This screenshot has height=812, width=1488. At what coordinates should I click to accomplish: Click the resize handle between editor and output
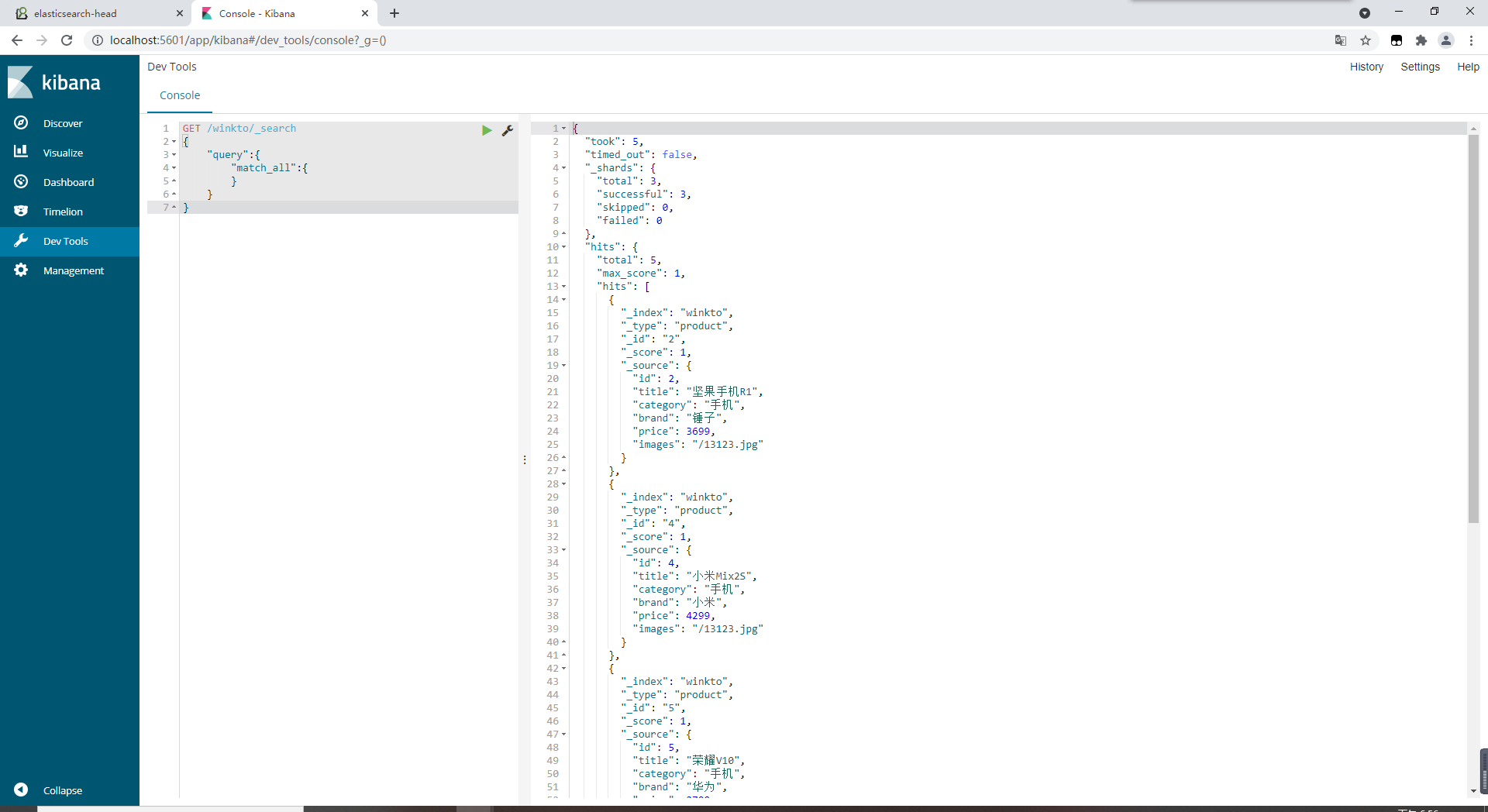[525, 459]
